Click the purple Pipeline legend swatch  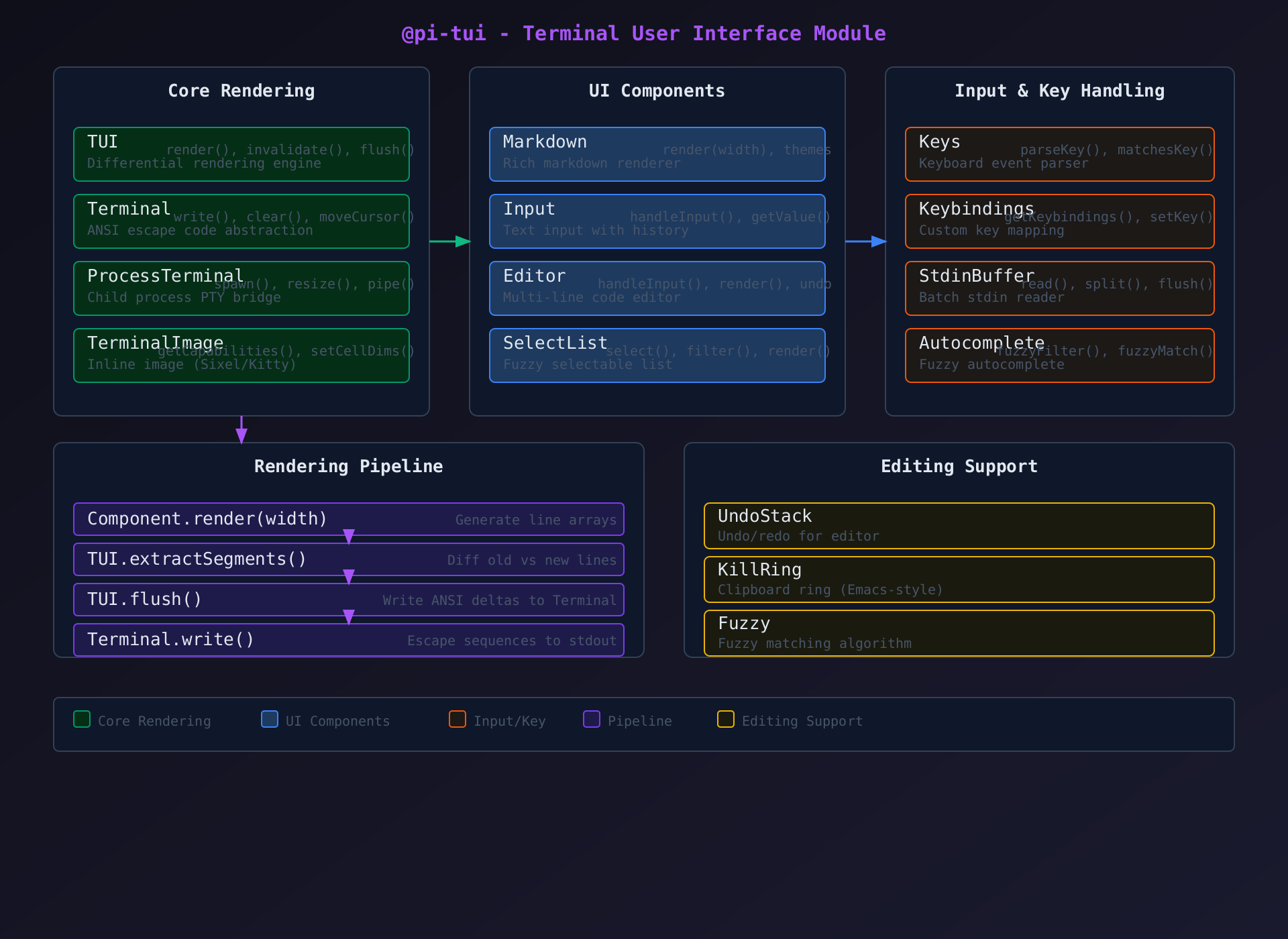(x=592, y=719)
